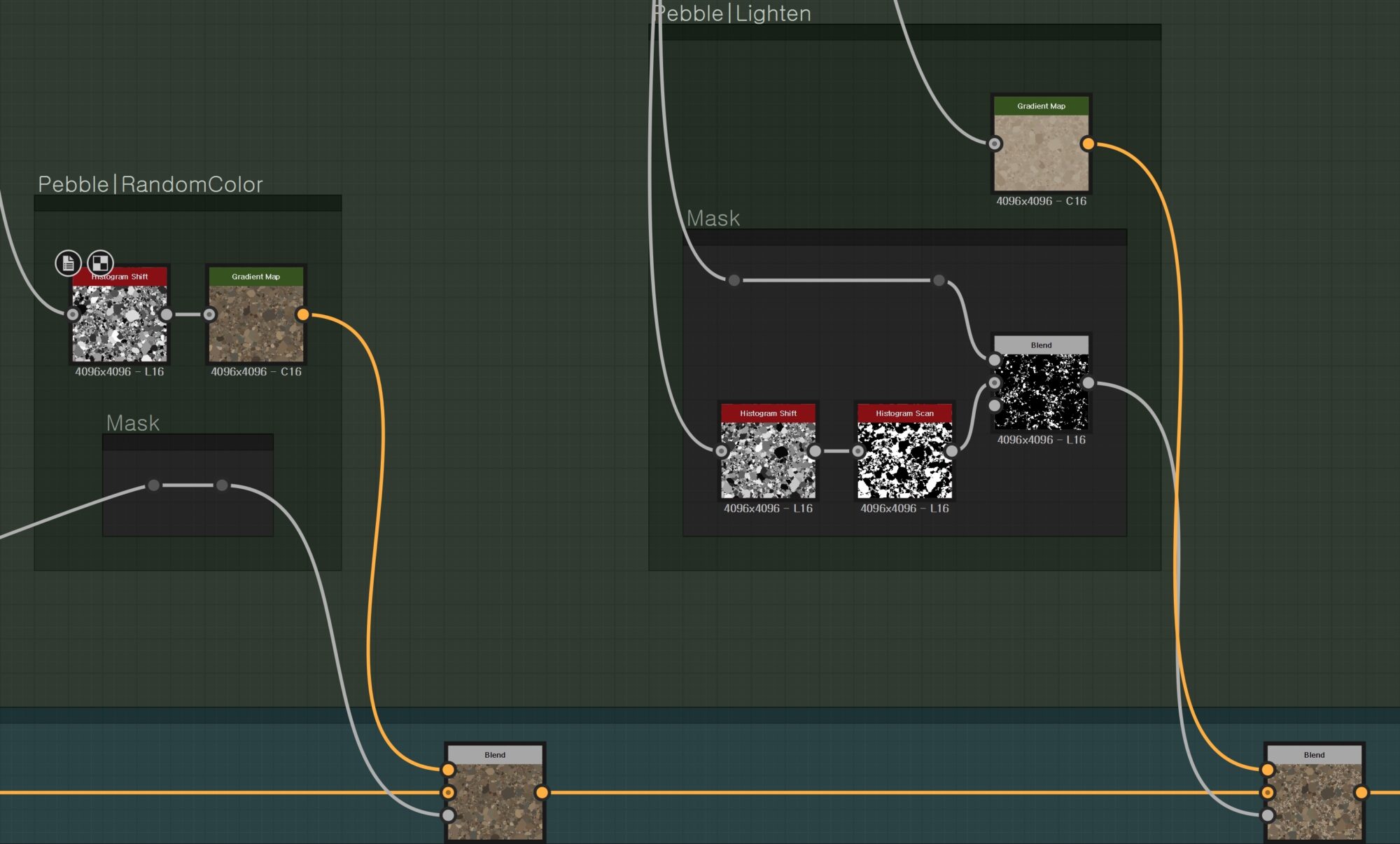
Task: Click the Histogram Scan node's output connector
Action: [951, 451]
